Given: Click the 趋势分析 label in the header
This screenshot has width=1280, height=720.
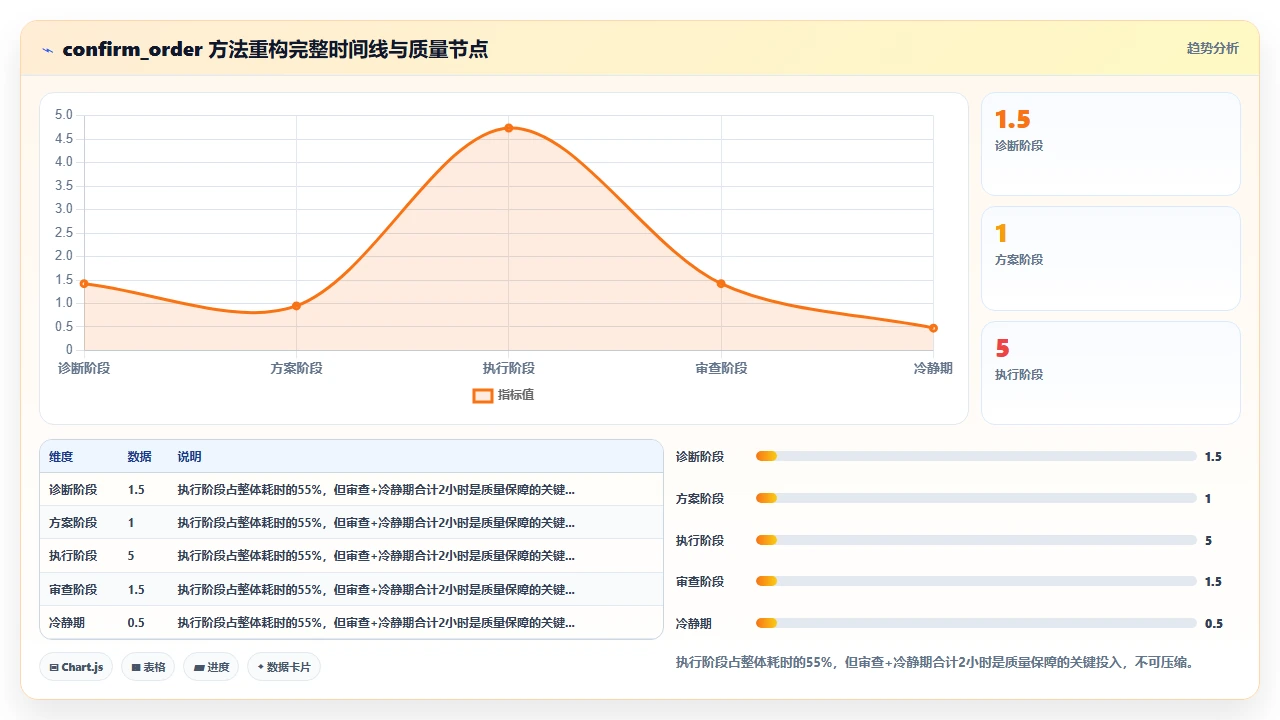Looking at the screenshot, I should 1212,48.
